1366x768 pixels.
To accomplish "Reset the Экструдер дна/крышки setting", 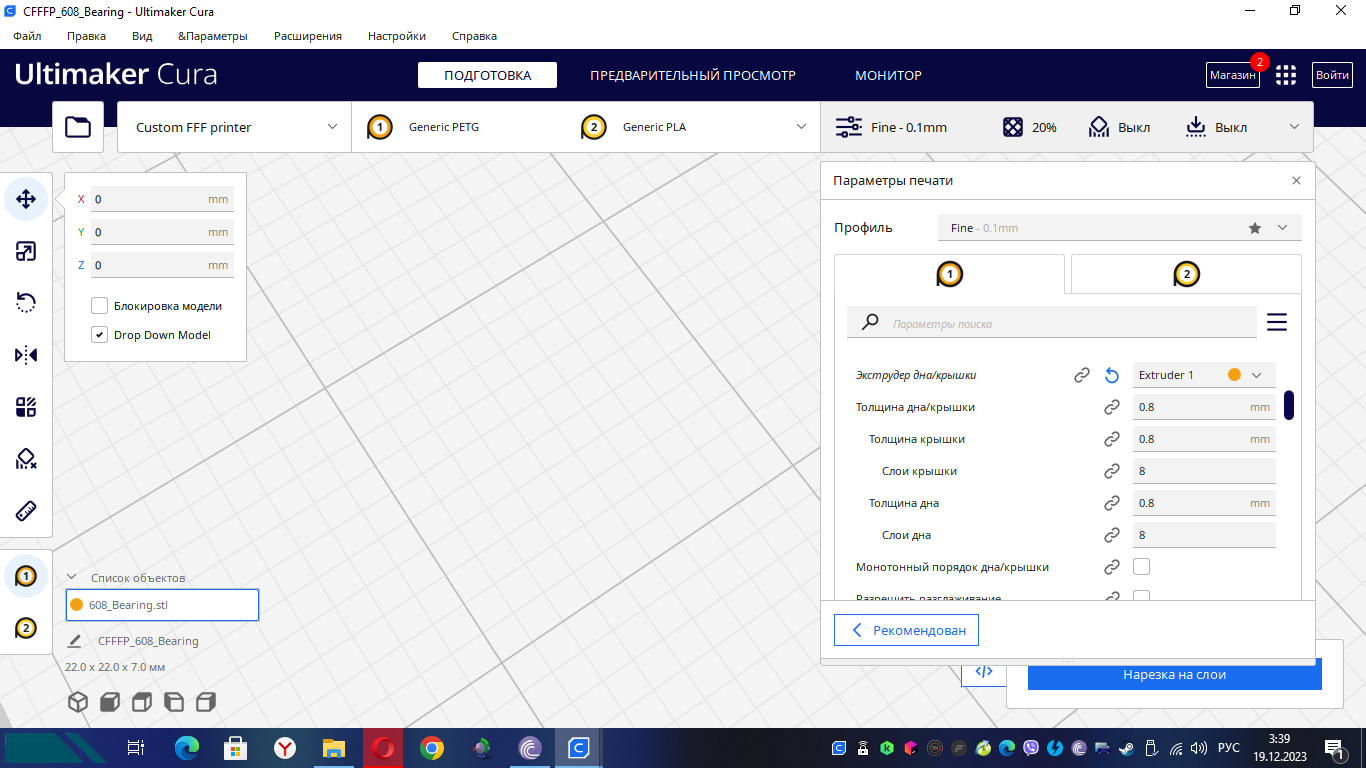I will [x=1112, y=375].
